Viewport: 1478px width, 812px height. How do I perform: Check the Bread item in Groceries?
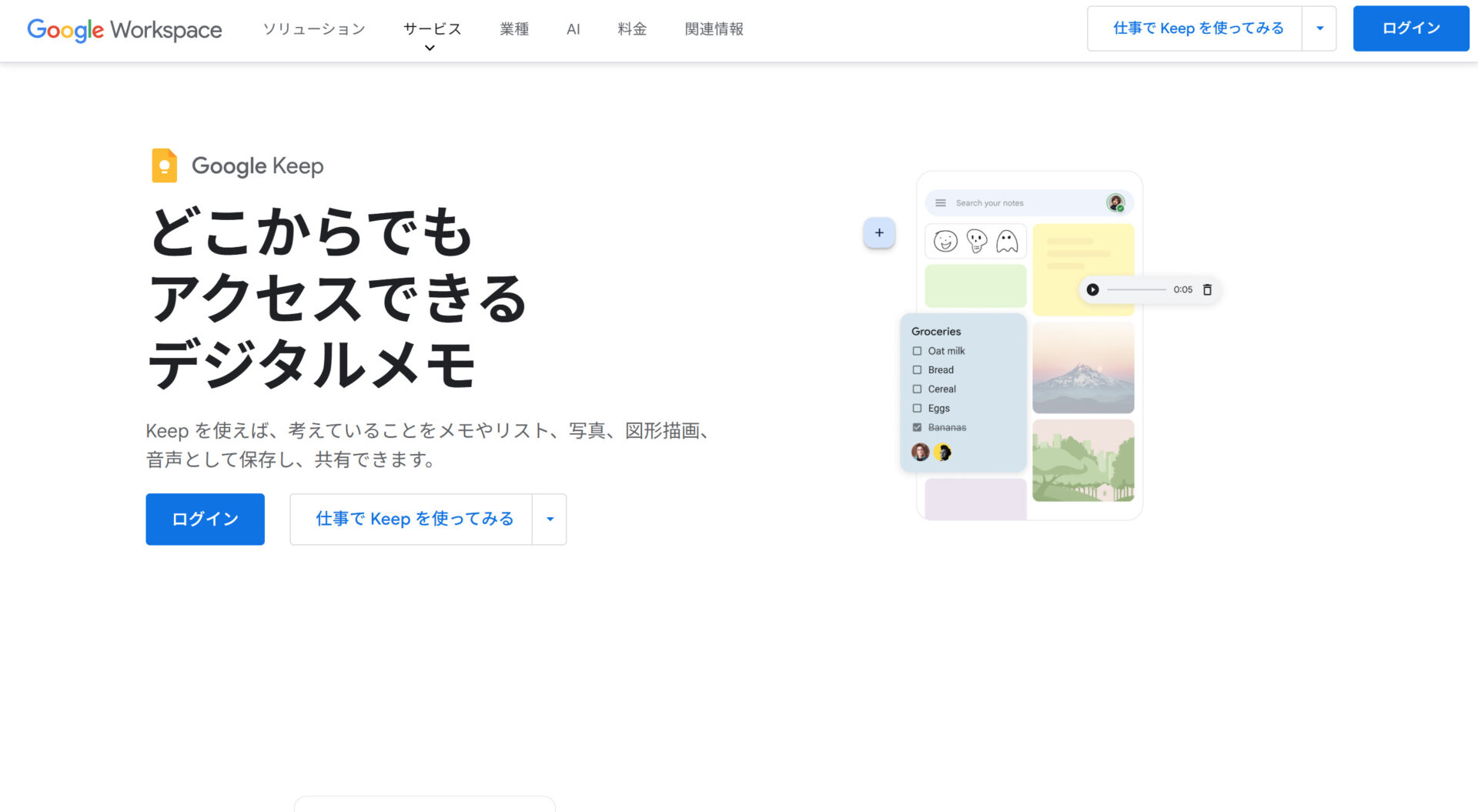point(917,369)
